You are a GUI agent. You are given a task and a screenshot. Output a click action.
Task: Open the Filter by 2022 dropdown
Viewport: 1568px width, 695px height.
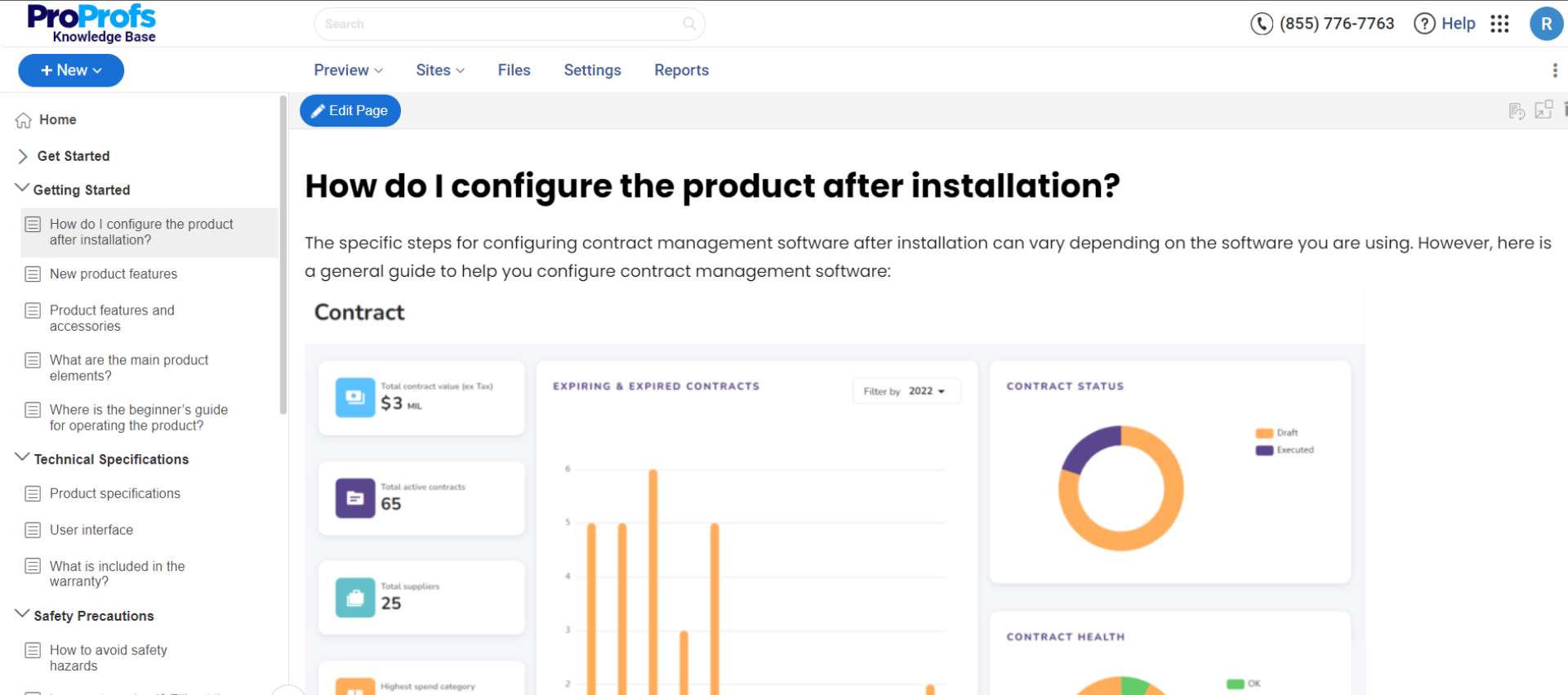click(x=906, y=391)
